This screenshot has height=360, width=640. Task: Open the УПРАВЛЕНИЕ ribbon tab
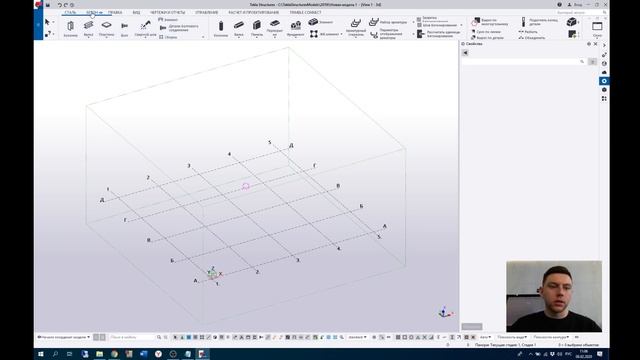tap(207, 12)
